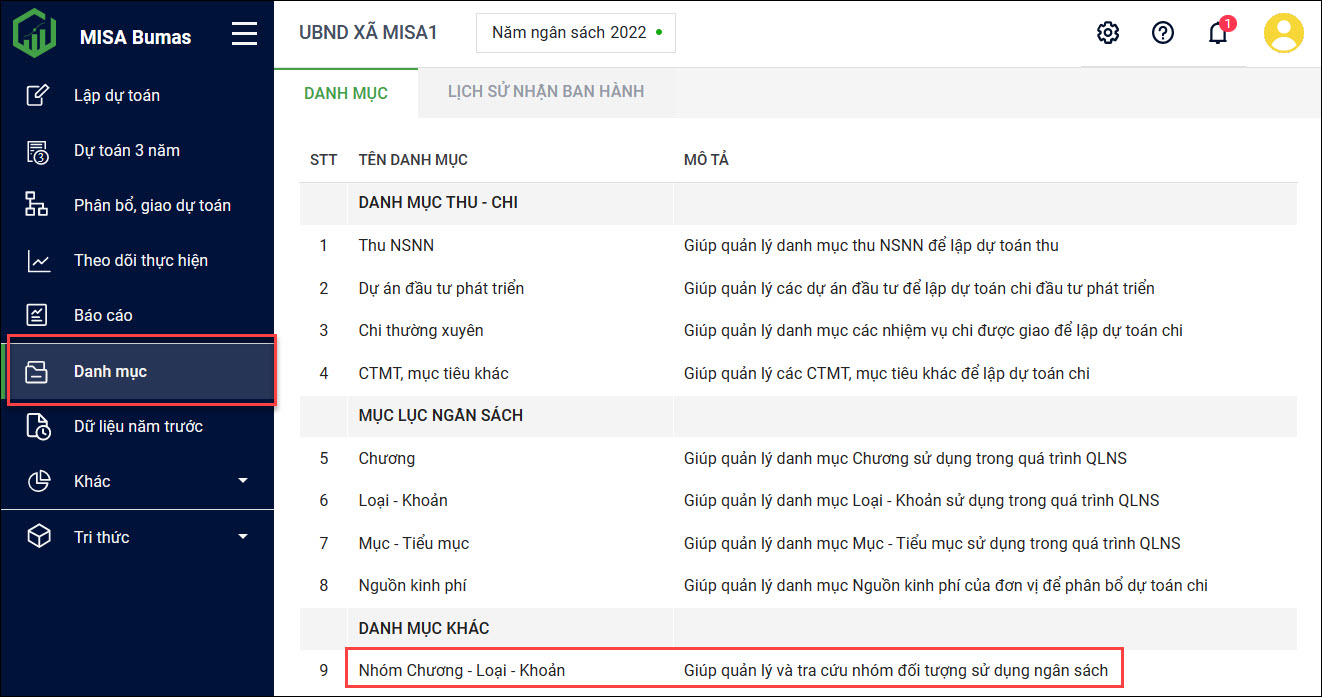Image resolution: width=1322 pixels, height=697 pixels.
Task: Expand the Tri thức submenu arrow
Action: [x=242, y=537]
